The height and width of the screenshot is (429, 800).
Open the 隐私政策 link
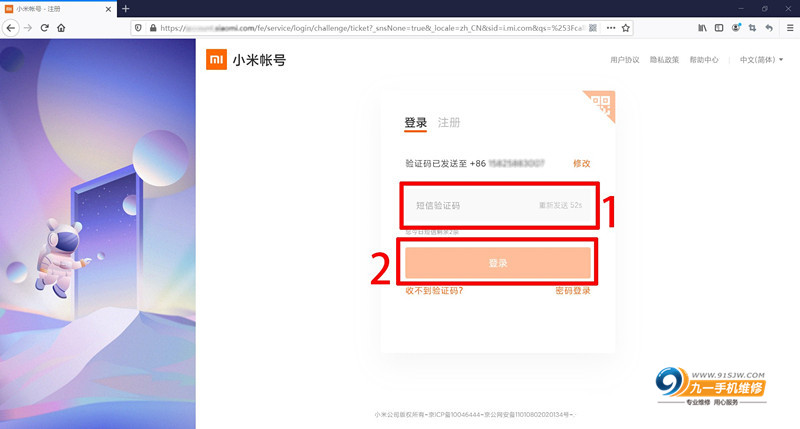[x=664, y=60]
